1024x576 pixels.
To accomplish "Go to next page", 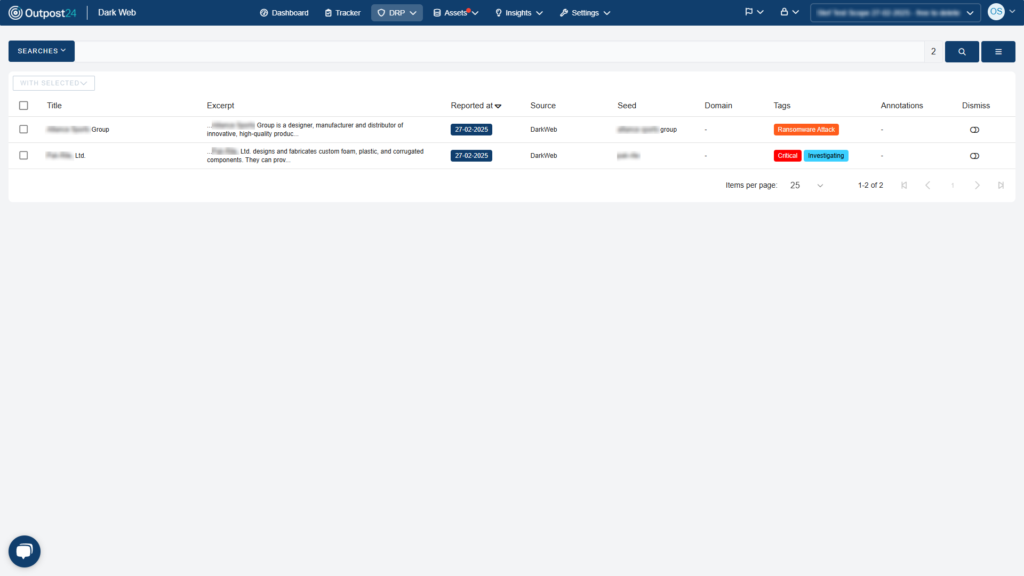I will point(977,185).
